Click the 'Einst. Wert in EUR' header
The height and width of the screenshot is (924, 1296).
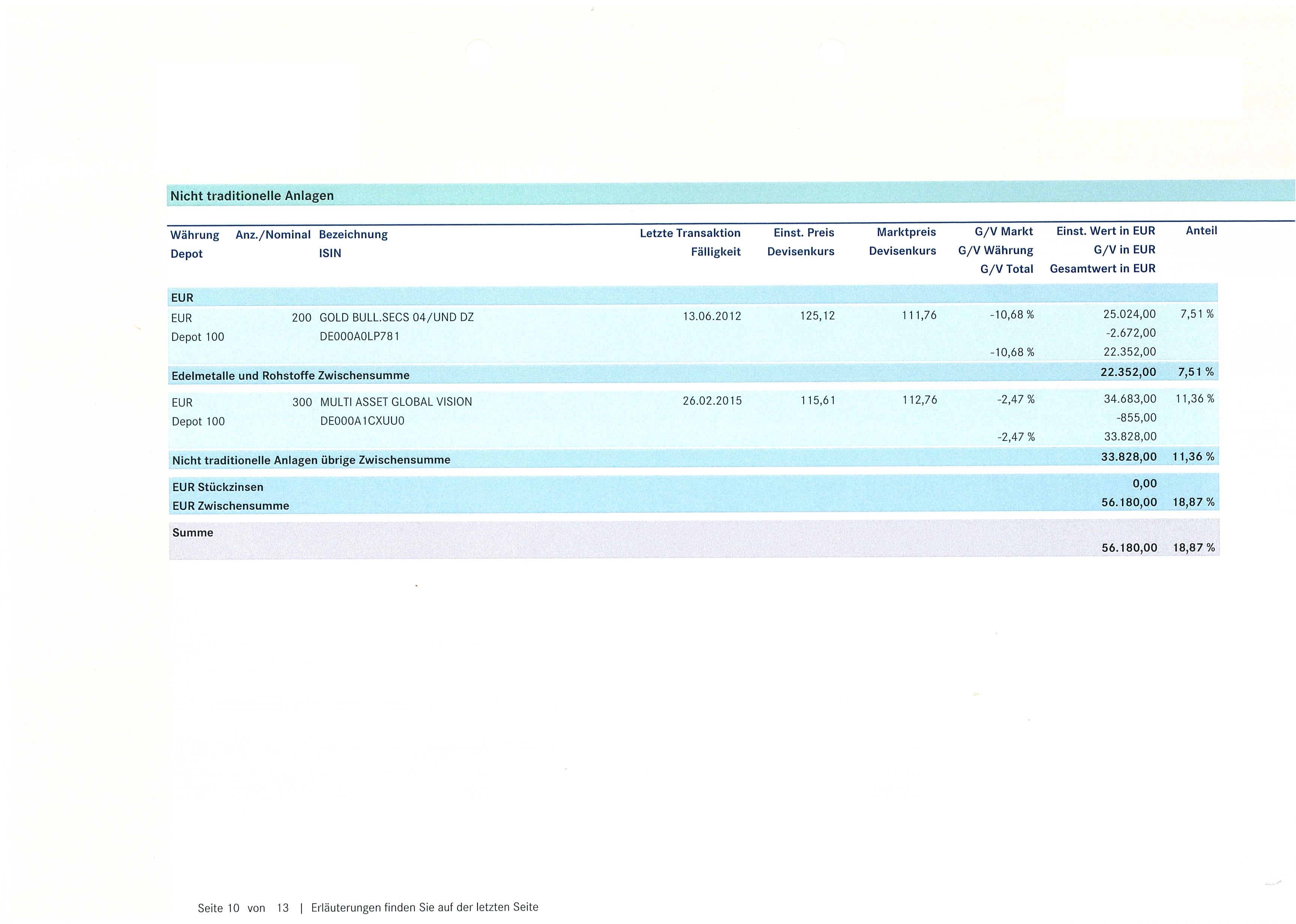pyautogui.click(x=1105, y=231)
